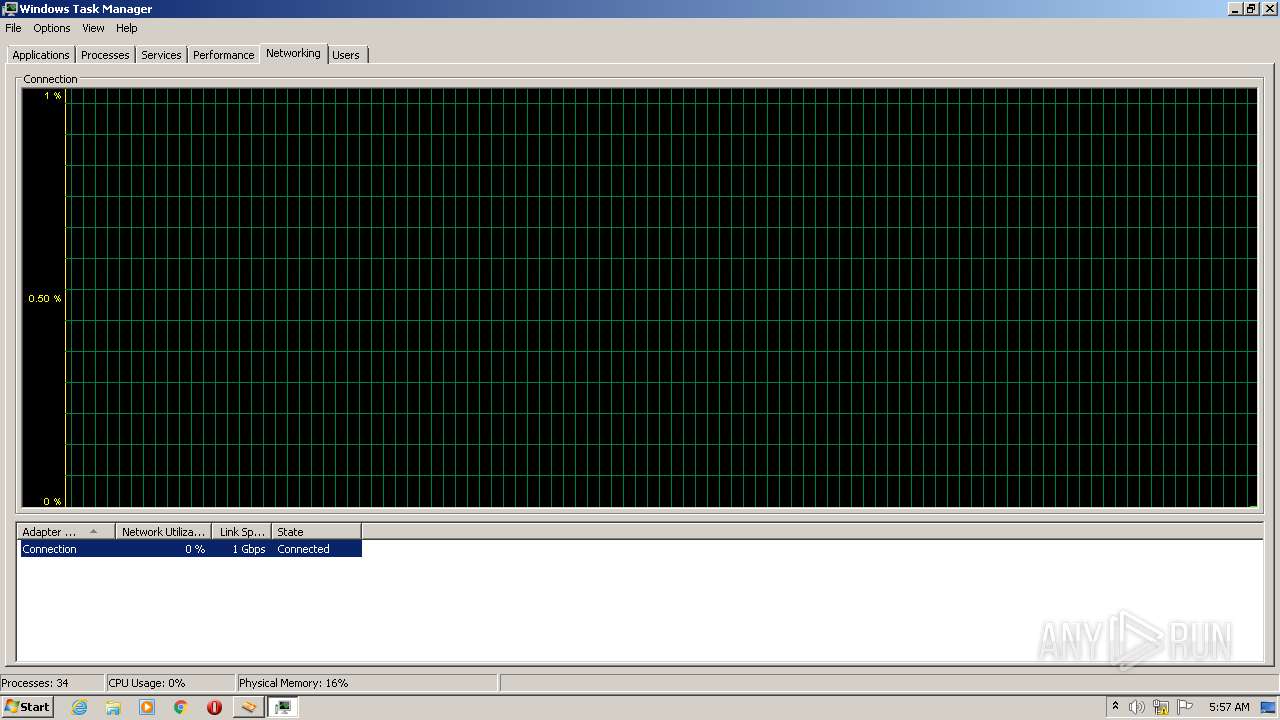Sort by Network Utilization column header
Screen dimensions: 1280x720
[x=164, y=532]
